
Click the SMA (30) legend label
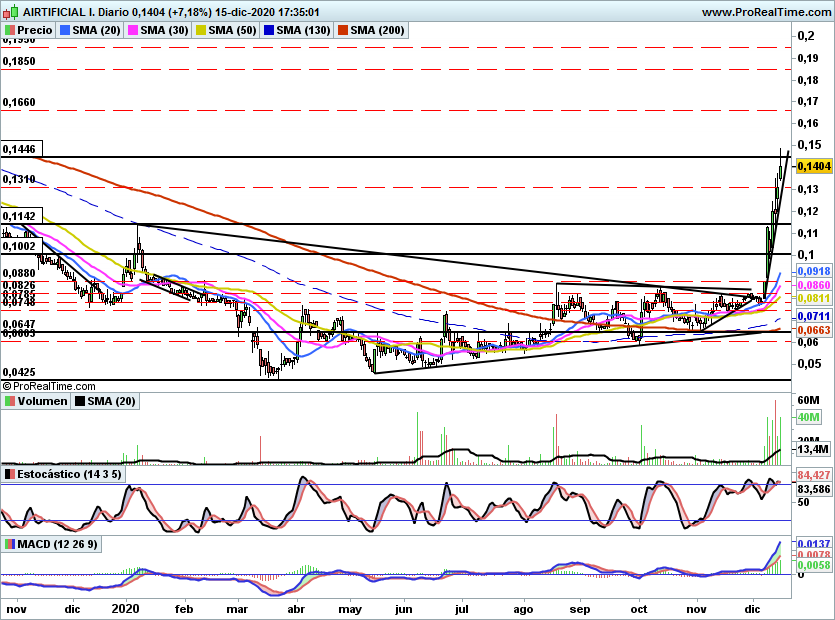(165, 30)
